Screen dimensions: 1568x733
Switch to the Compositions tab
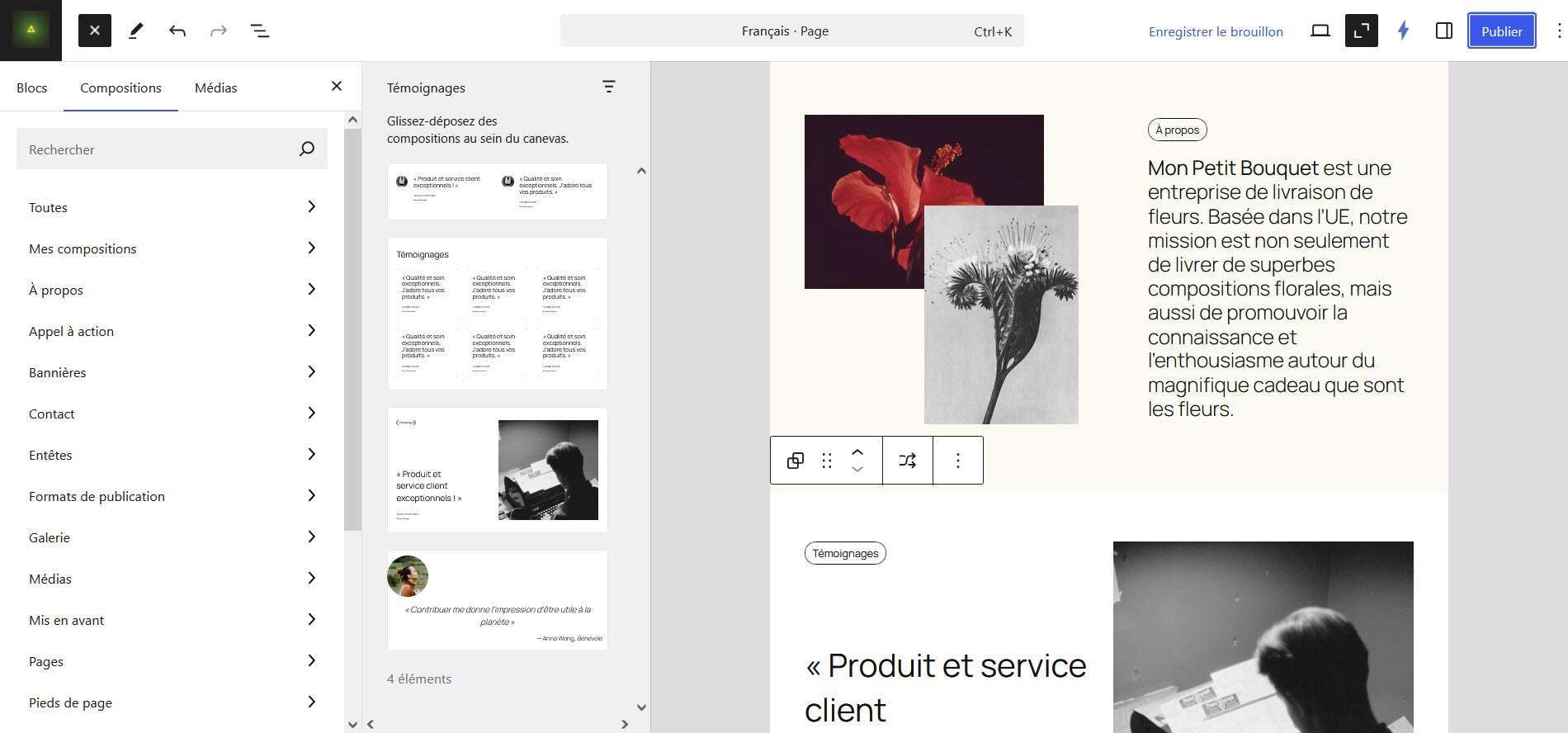[x=120, y=87]
